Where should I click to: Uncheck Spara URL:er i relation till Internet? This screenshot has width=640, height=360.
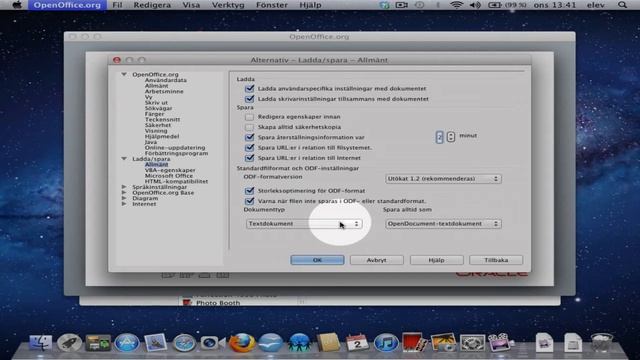[x=249, y=158]
